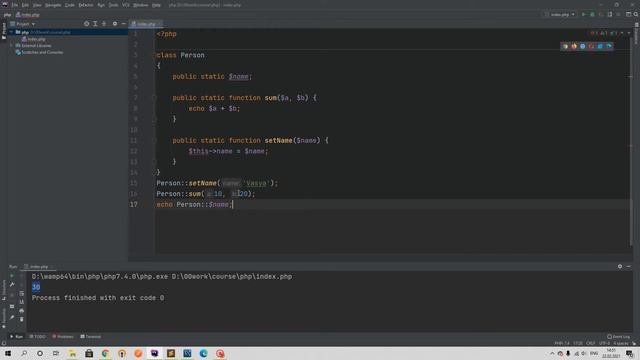
Task: Open the Problems tool window button
Action: point(63,337)
